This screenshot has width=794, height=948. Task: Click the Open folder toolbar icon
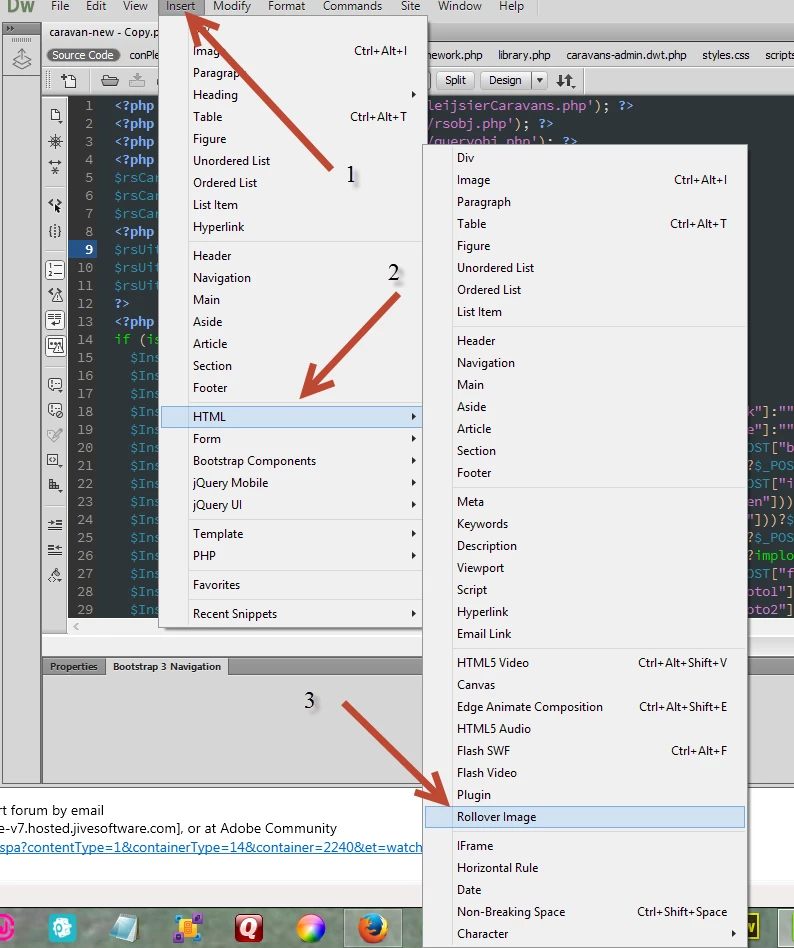pos(109,80)
